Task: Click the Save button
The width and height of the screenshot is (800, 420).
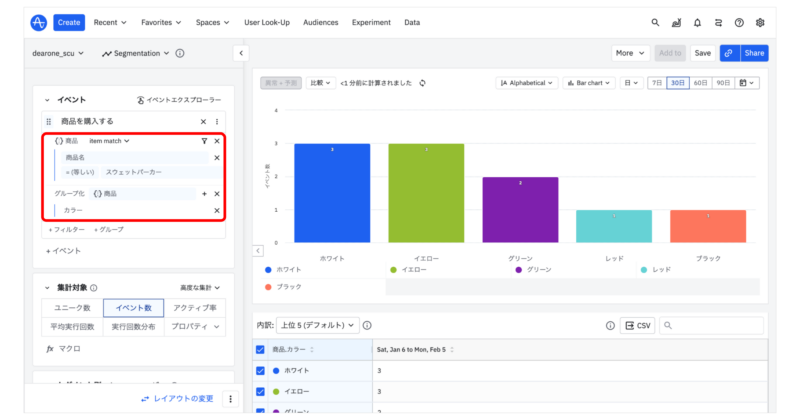Action: point(702,53)
